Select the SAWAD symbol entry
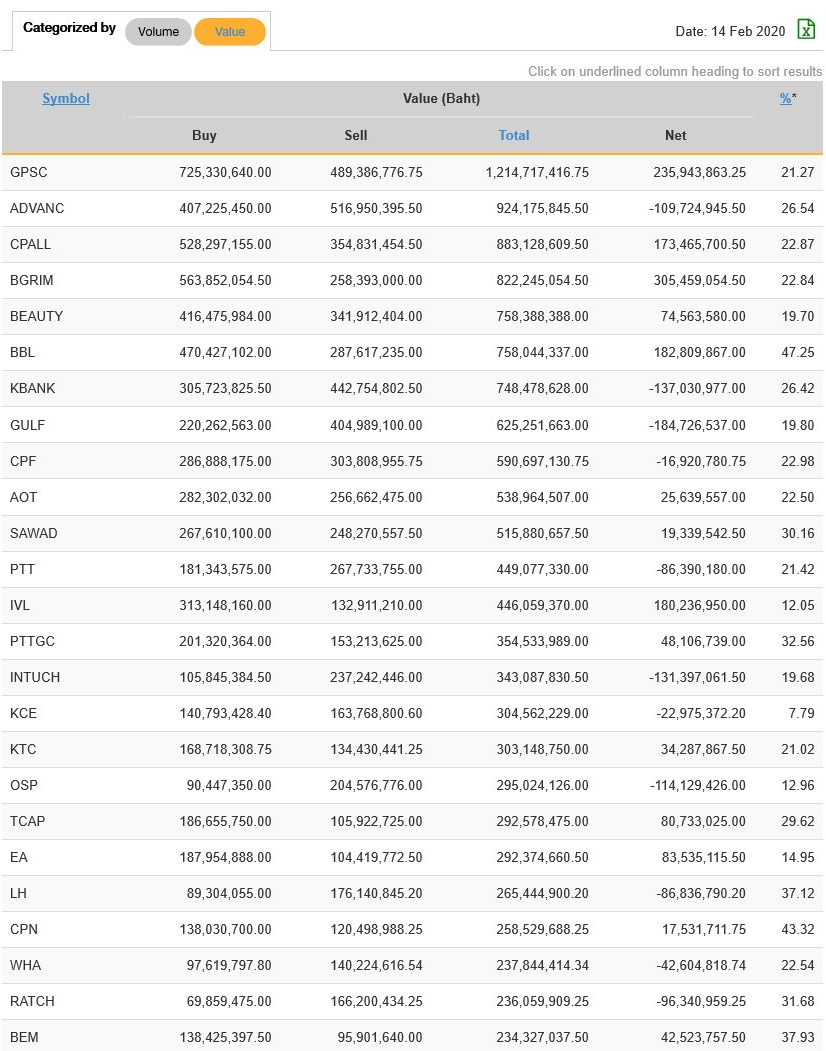This screenshot has width=826, height=1051. (x=34, y=533)
